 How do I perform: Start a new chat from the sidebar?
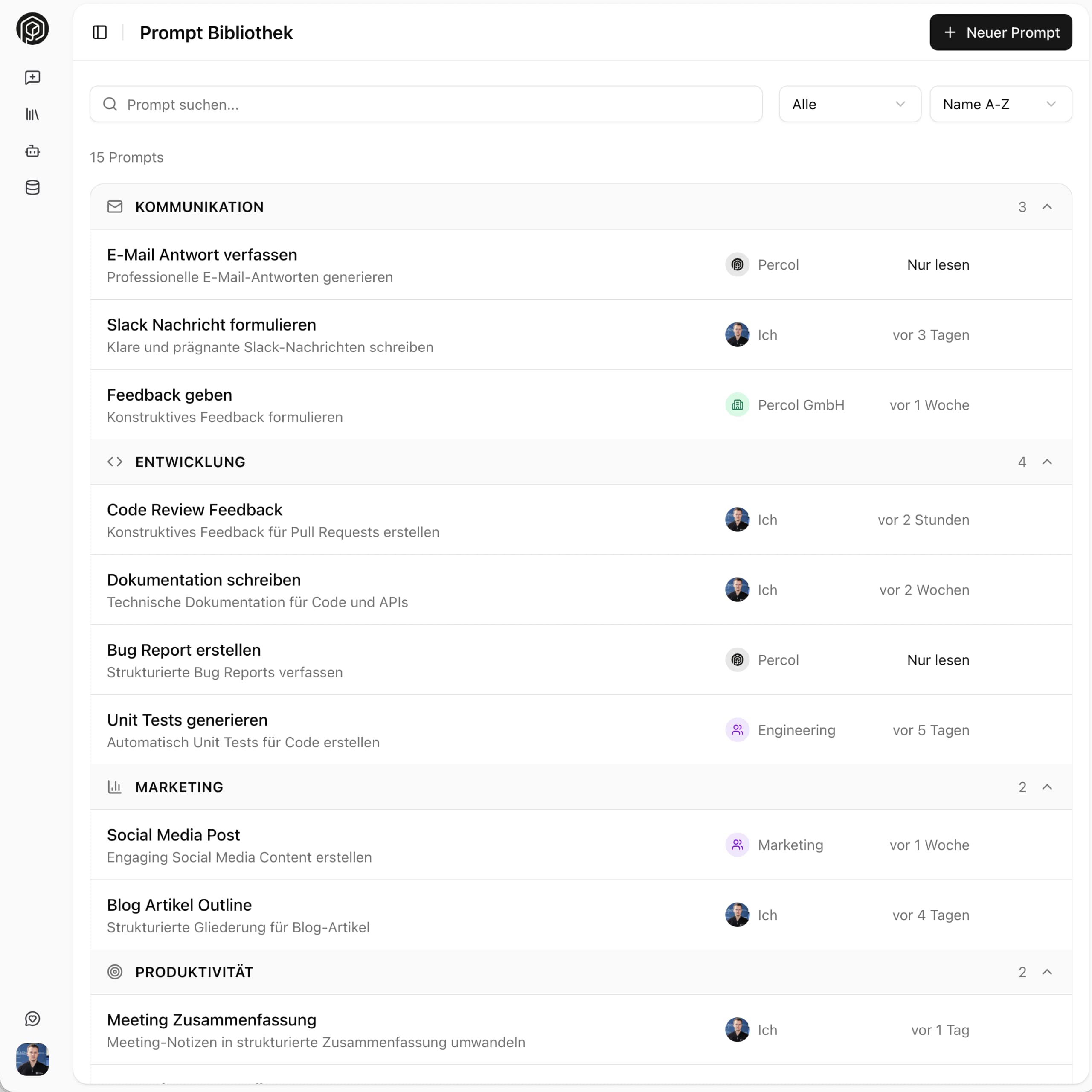32,78
